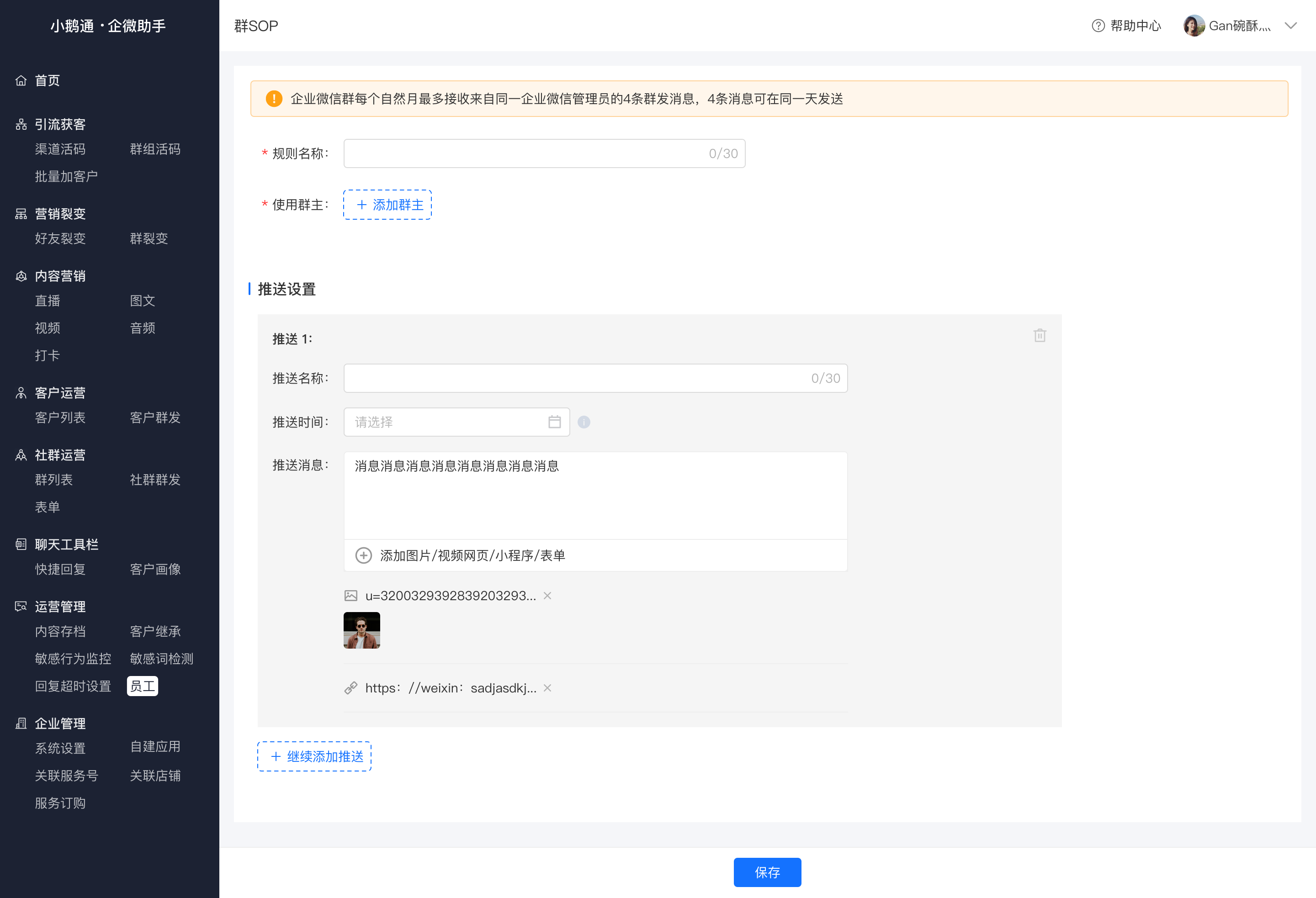Remove the attached image file
Image resolution: width=1316 pixels, height=898 pixels.
coord(547,596)
